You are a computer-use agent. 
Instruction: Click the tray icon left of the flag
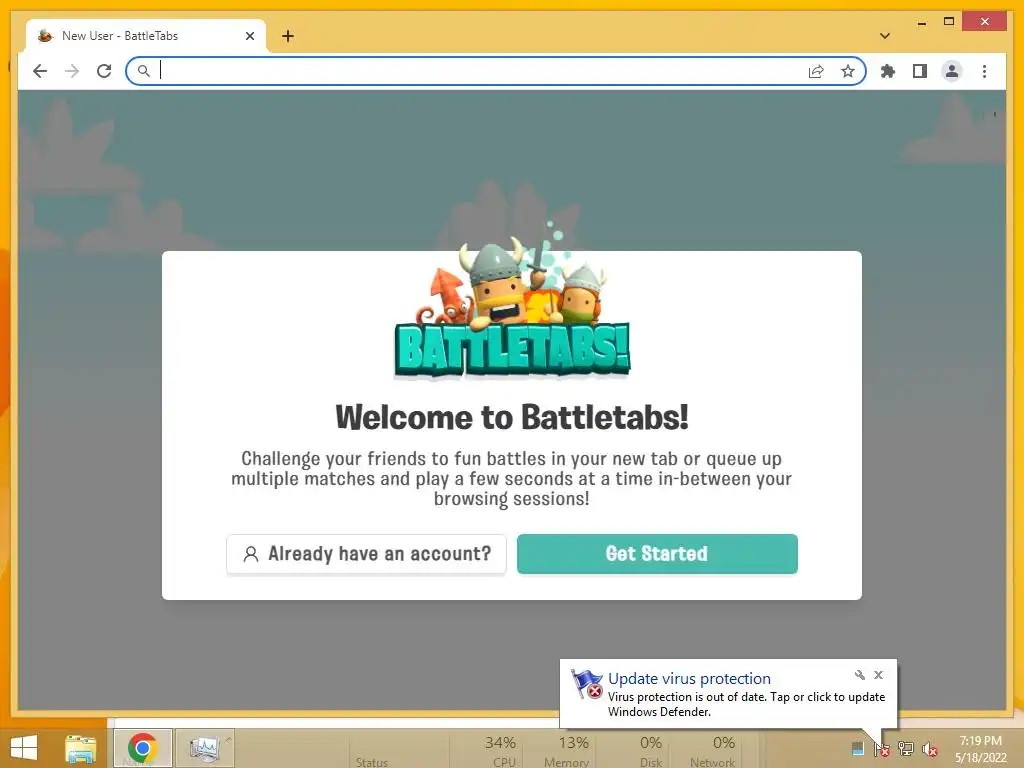(857, 748)
